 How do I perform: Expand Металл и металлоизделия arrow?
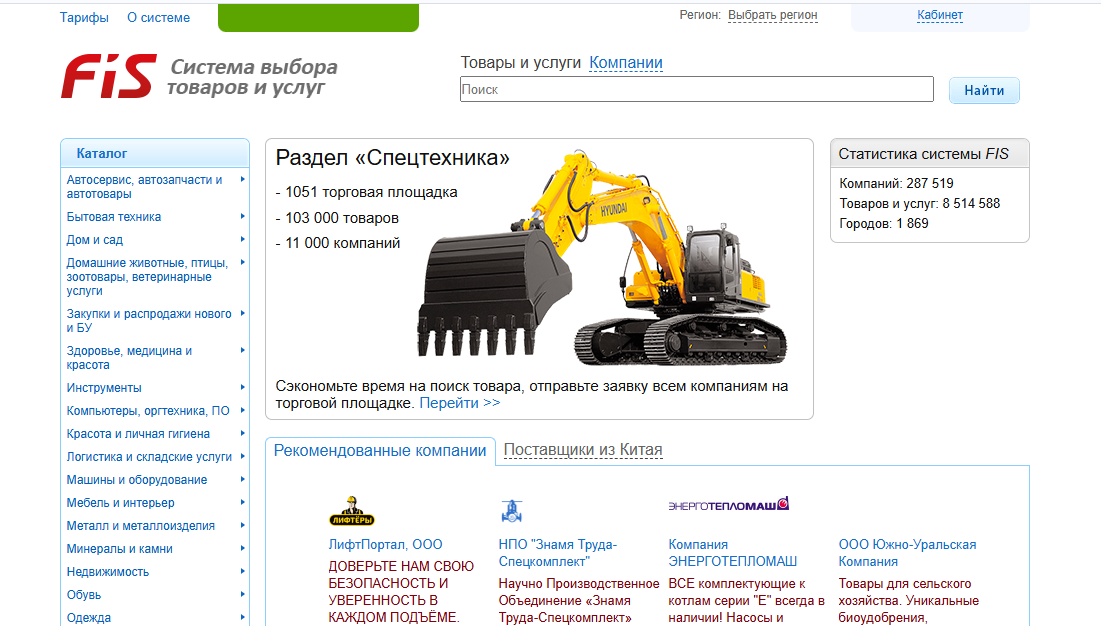click(x=242, y=525)
